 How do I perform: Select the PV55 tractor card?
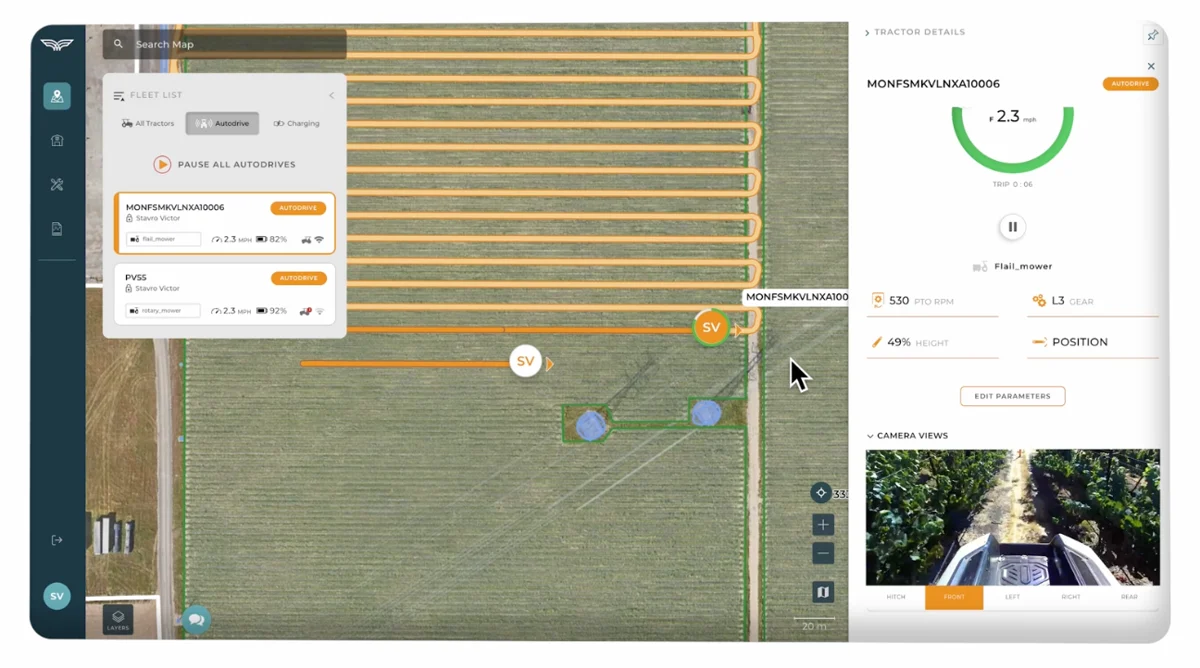pyautogui.click(x=224, y=294)
